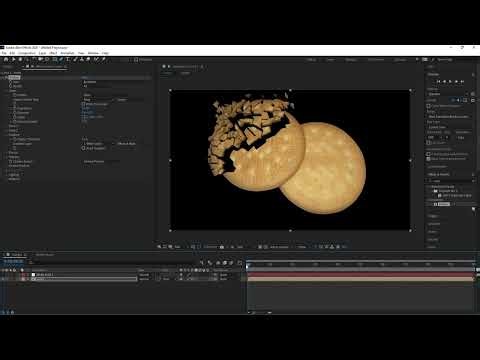
Task: Open the Composition menu
Action: [x=27, y=53]
